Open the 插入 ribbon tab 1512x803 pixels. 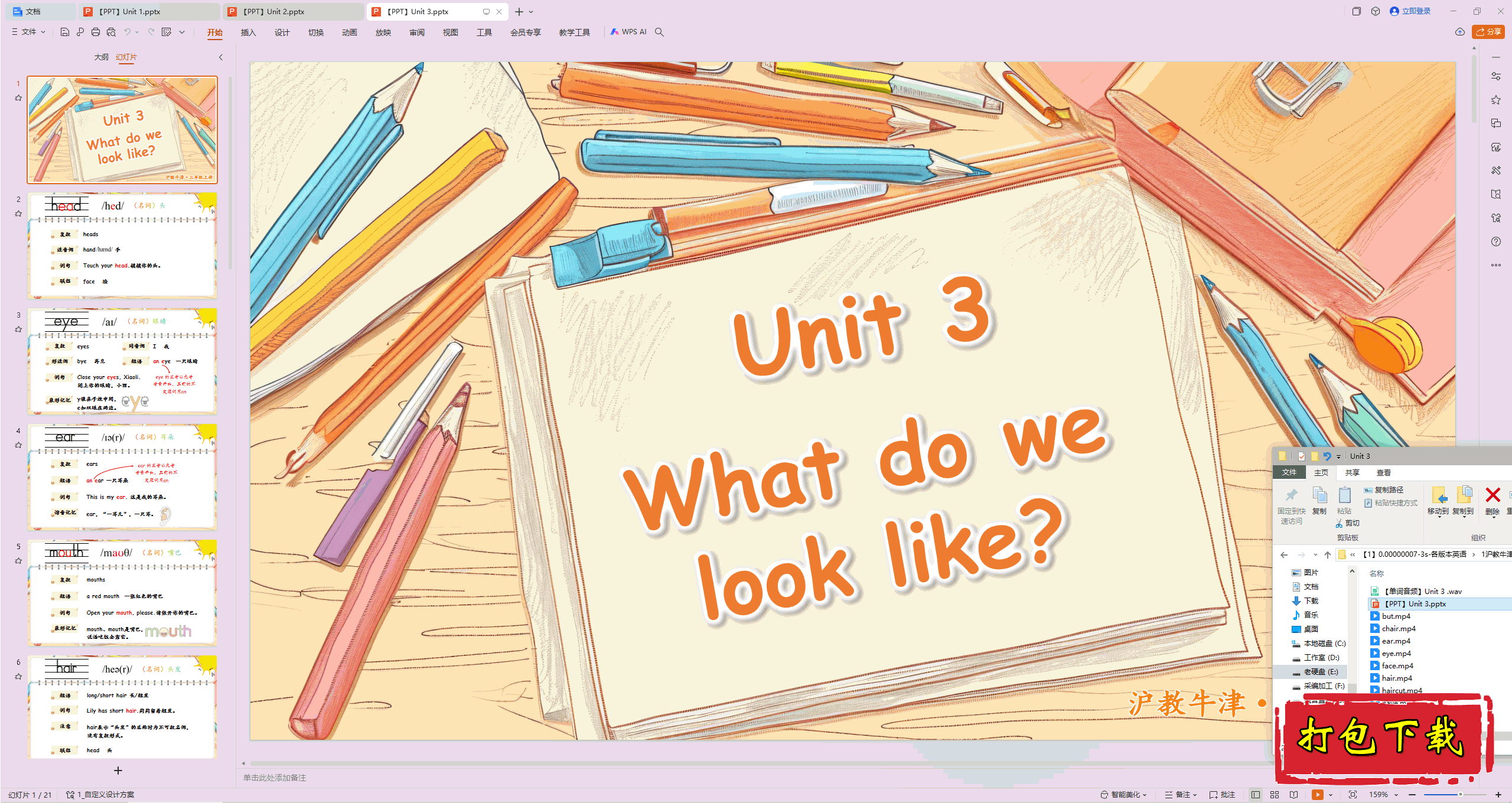249,32
